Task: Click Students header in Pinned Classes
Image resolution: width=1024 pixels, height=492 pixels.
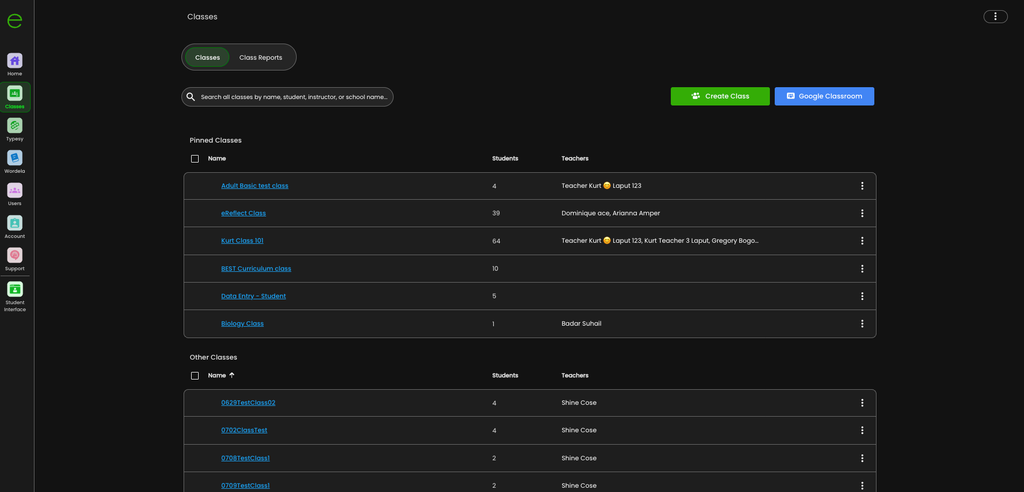Action: coord(505,159)
